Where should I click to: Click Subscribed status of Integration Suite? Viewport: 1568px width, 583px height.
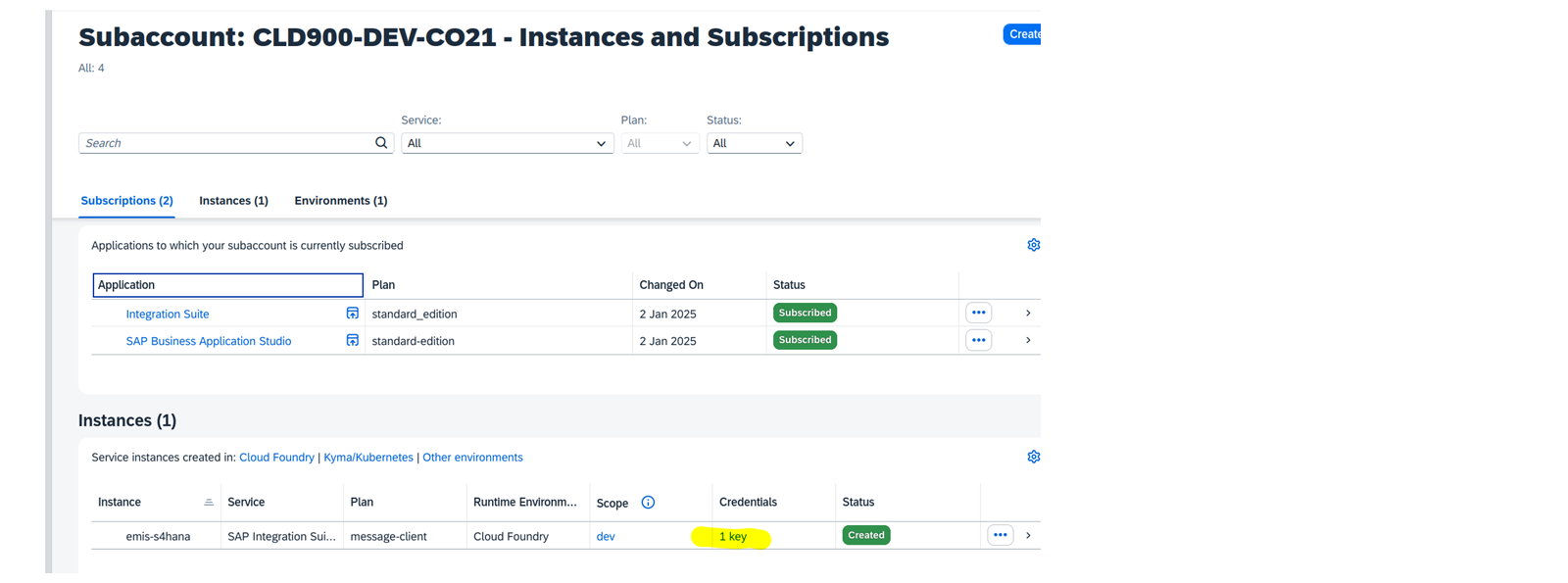(x=805, y=313)
